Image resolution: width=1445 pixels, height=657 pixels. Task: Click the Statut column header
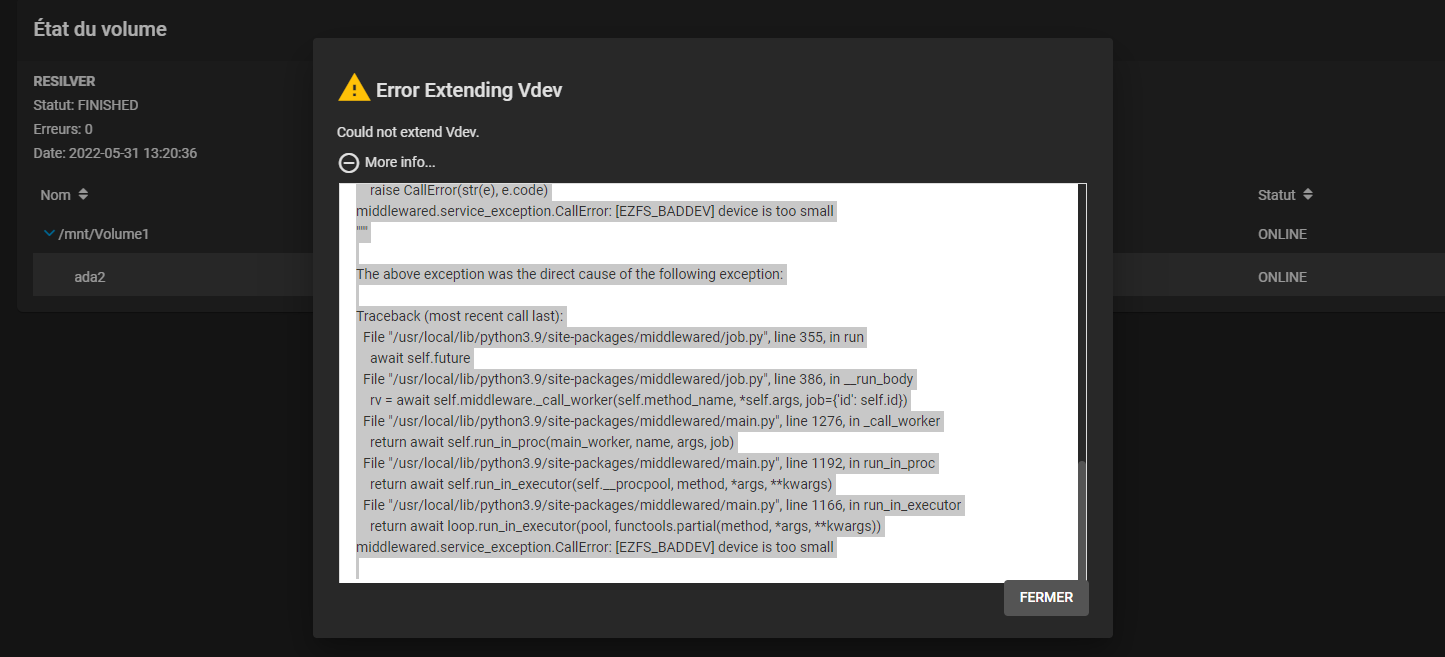(x=1276, y=195)
